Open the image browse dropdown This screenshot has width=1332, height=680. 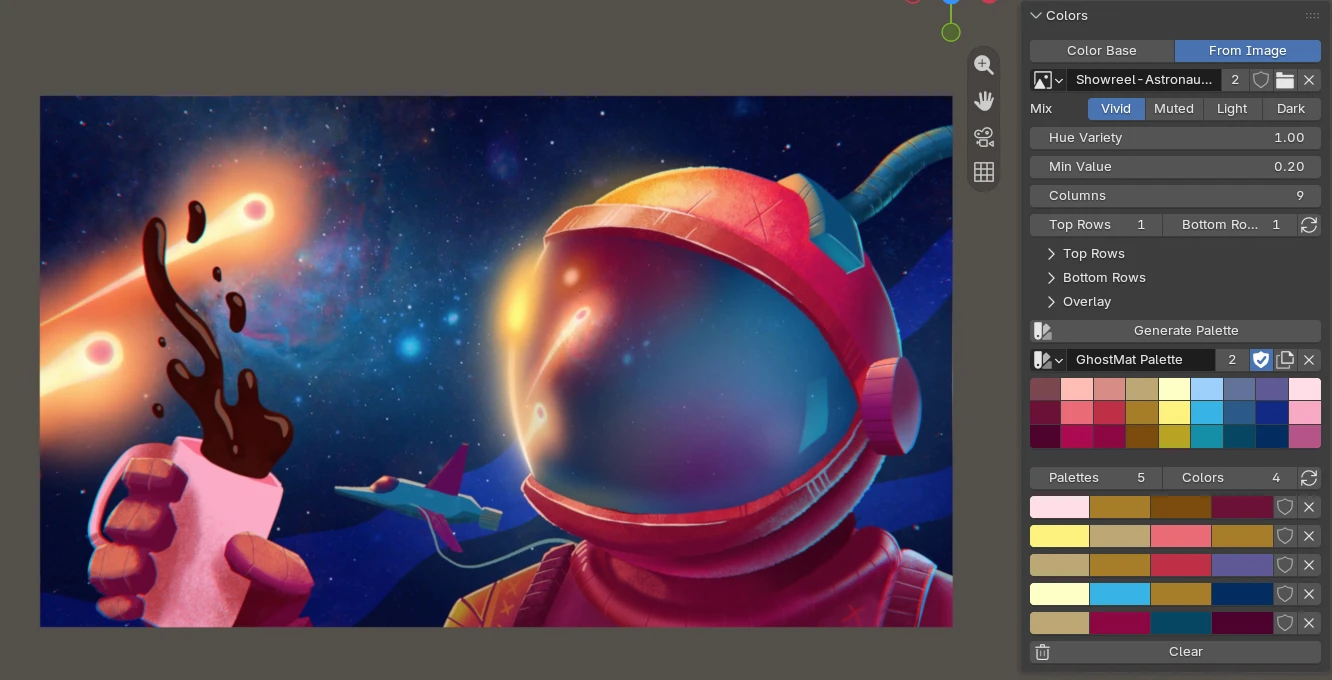click(1048, 80)
